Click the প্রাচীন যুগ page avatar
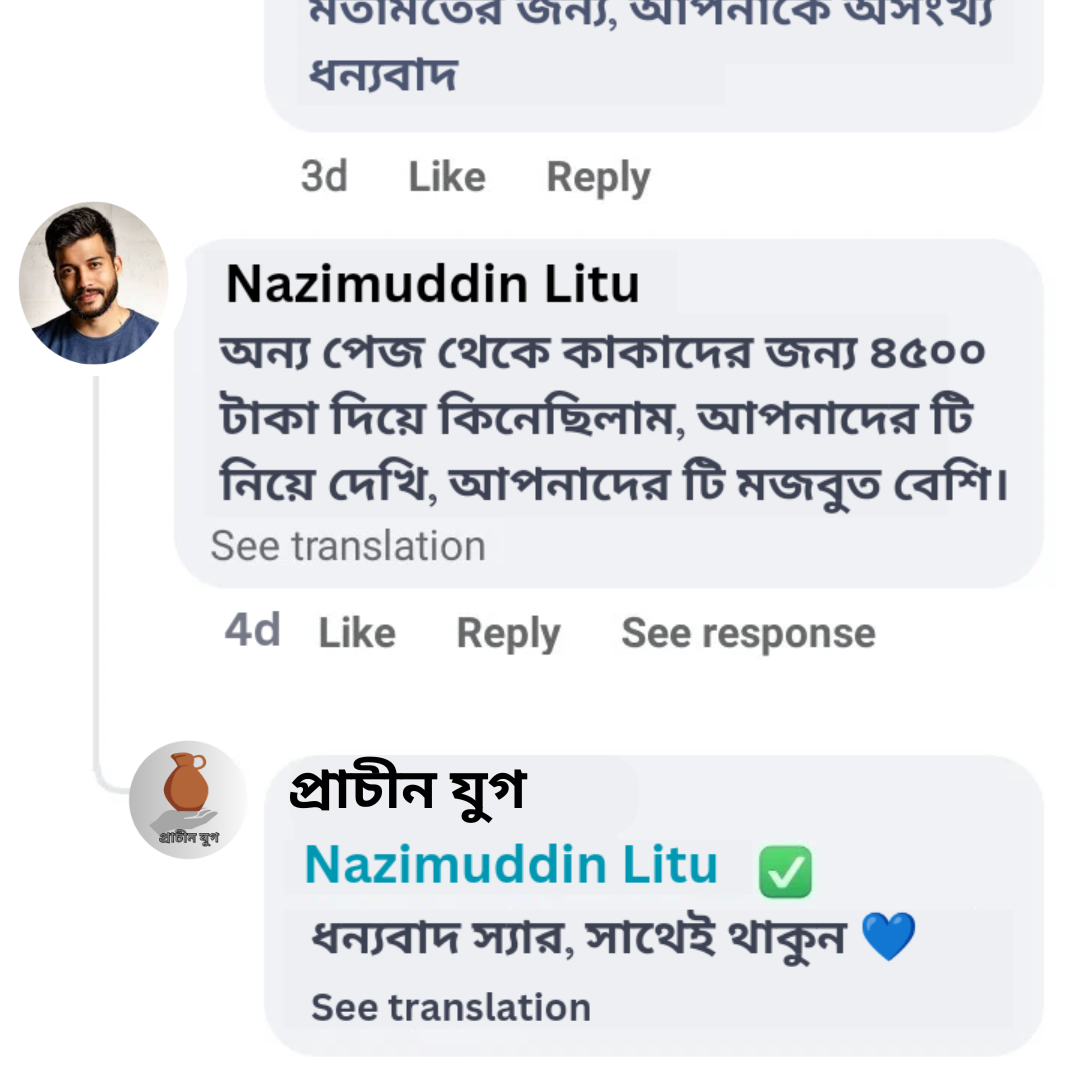 pyautogui.click(x=187, y=798)
